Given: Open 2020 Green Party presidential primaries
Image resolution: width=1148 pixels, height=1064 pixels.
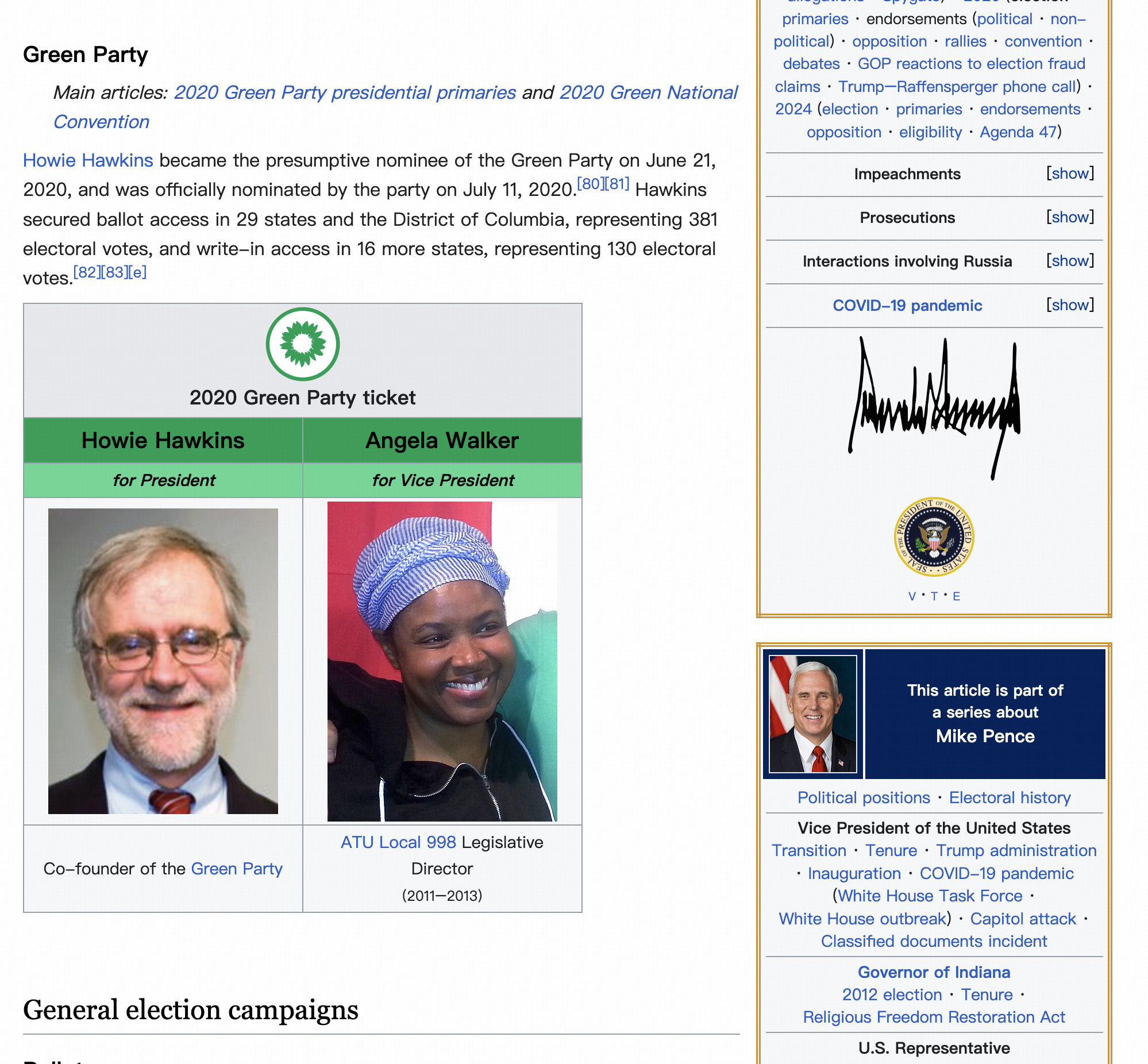Looking at the screenshot, I should pyautogui.click(x=344, y=92).
